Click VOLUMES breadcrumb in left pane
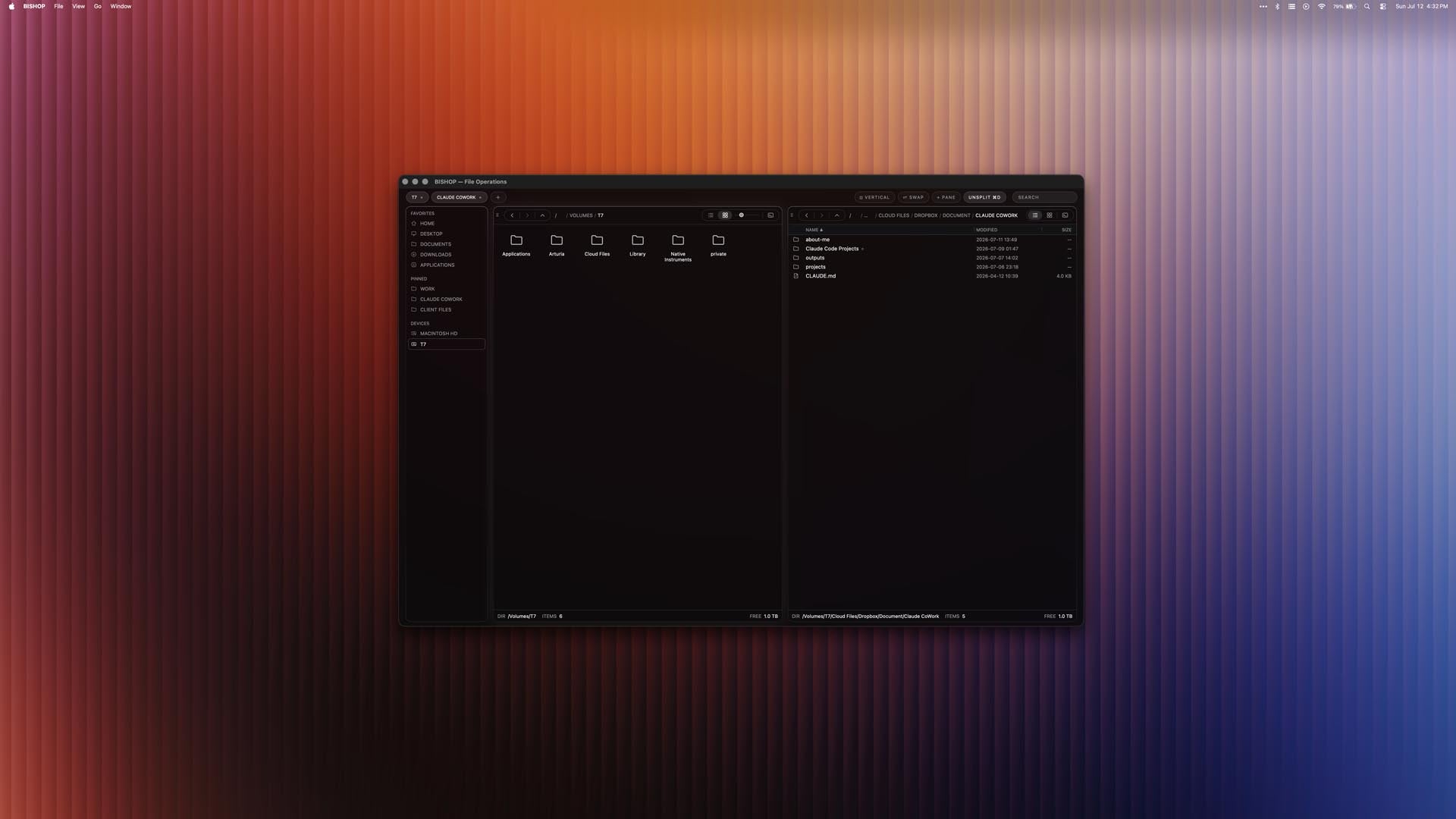Screen dimensions: 1456x819 581,215
